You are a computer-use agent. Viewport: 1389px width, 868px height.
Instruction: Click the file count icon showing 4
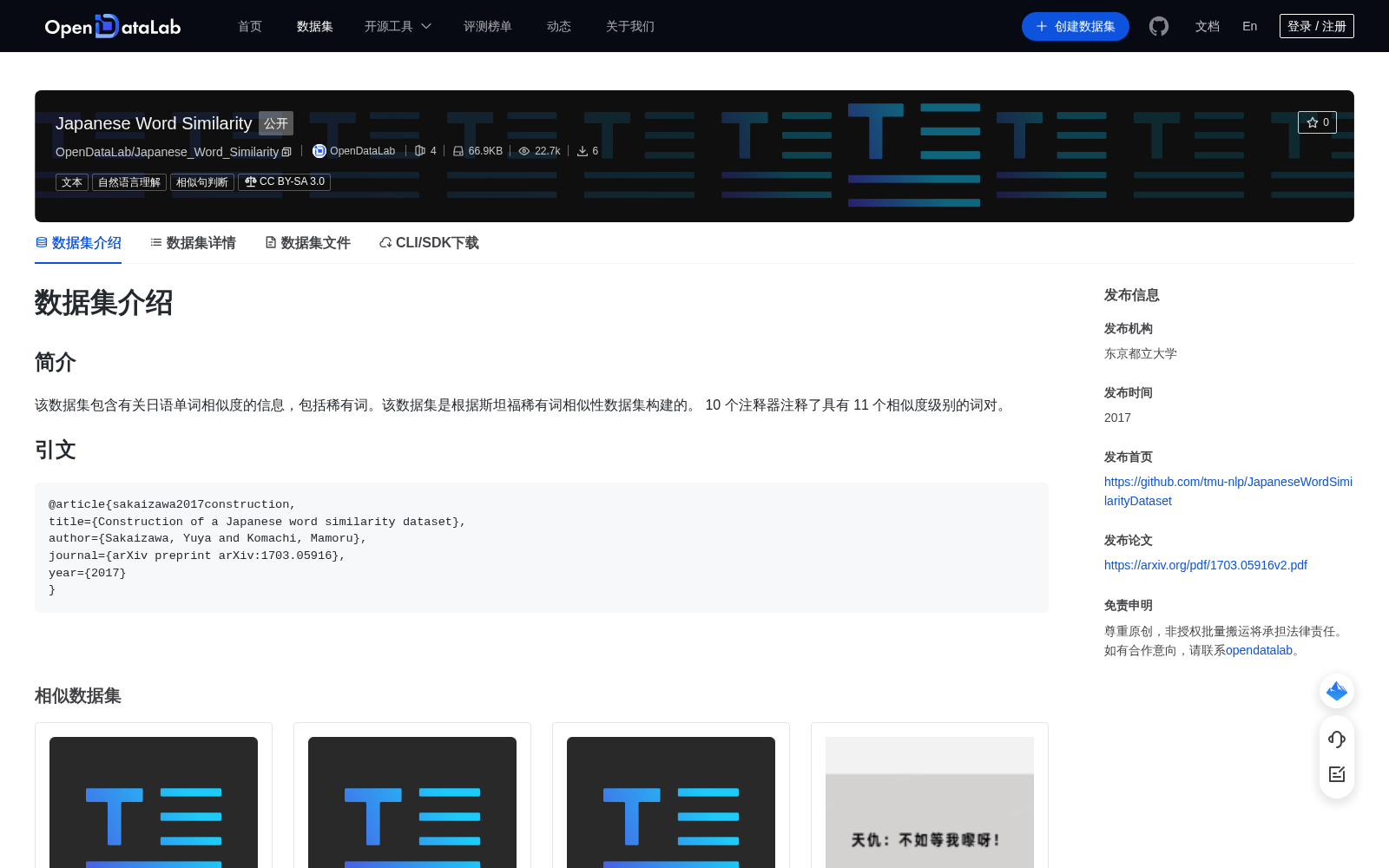click(420, 151)
